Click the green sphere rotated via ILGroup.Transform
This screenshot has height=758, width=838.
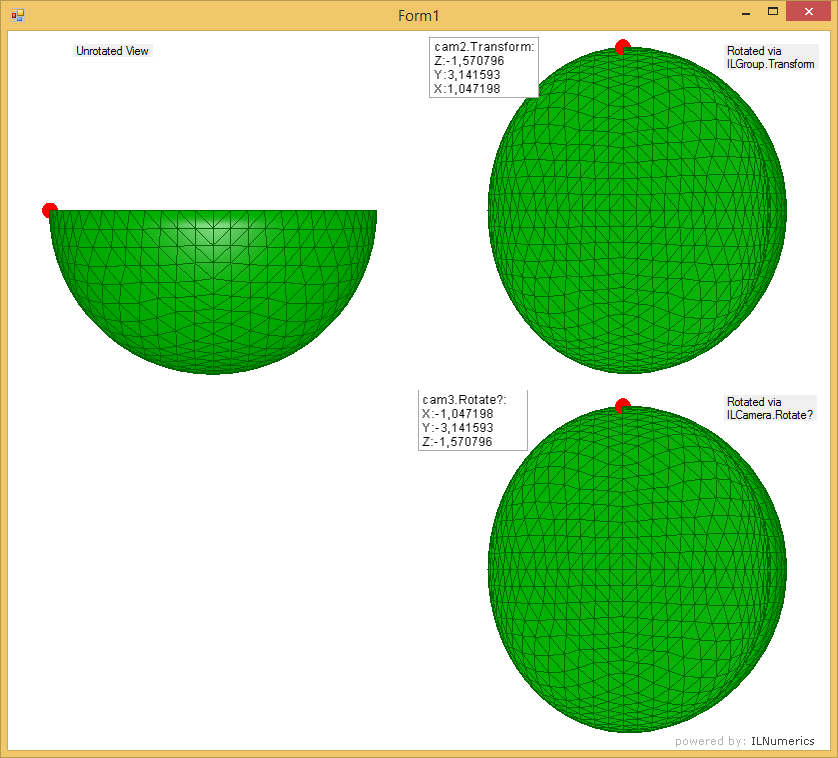point(637,210)
